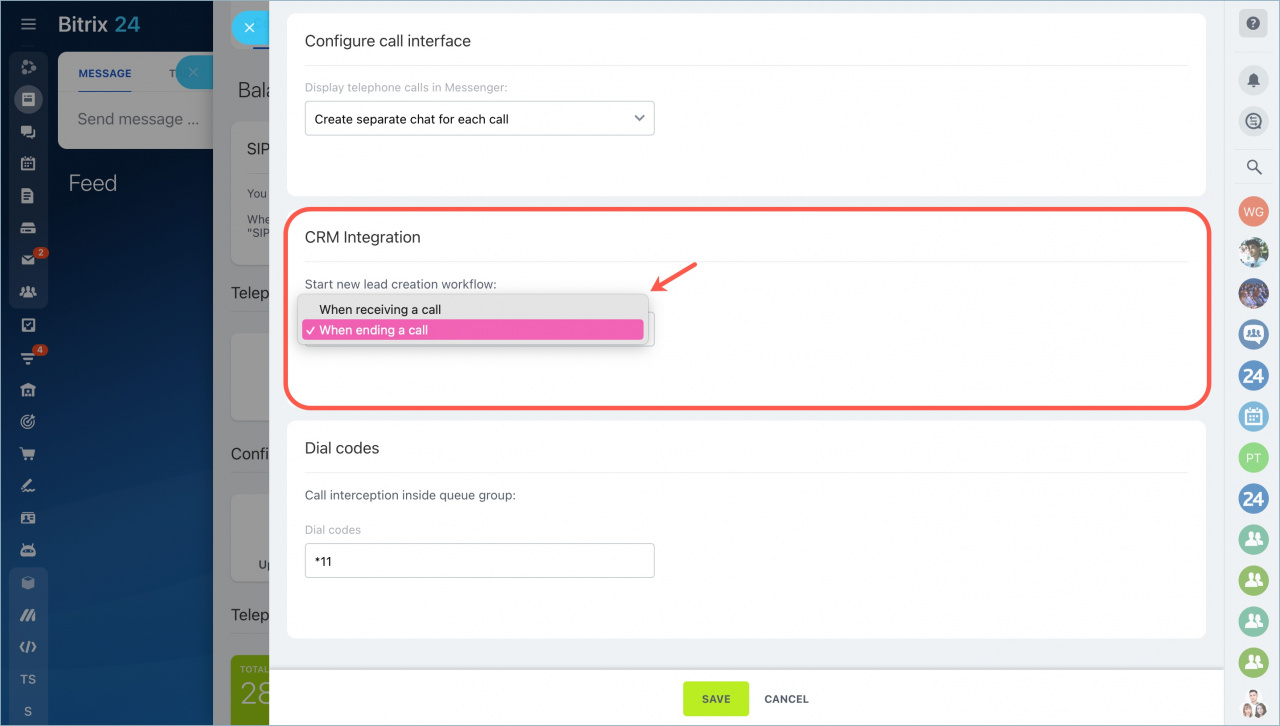Image resolution: width=1280 pixels, height=726 pixels.
Task: Open the shopping cart icon in left sidebar
Action: 28,454
